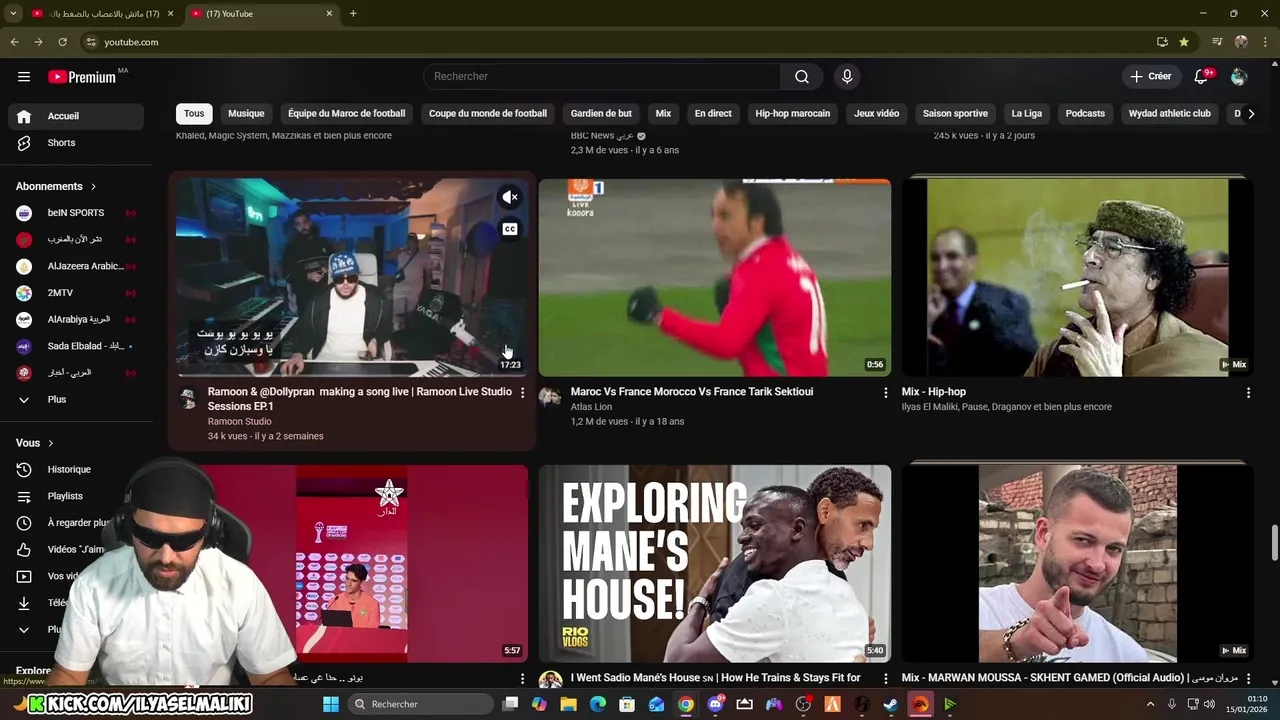Viewport: 1280px width, 720px height.
Task: Close the (17) YouTube tab
Action: pyautogui.click(x=329, y=14)
